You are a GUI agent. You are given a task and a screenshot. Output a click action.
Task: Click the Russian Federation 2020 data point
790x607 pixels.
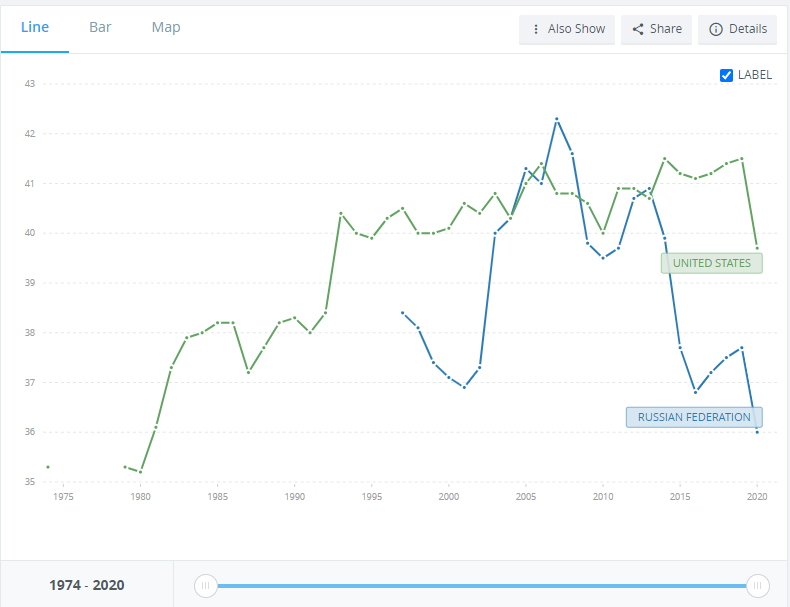tap(757, 432)
